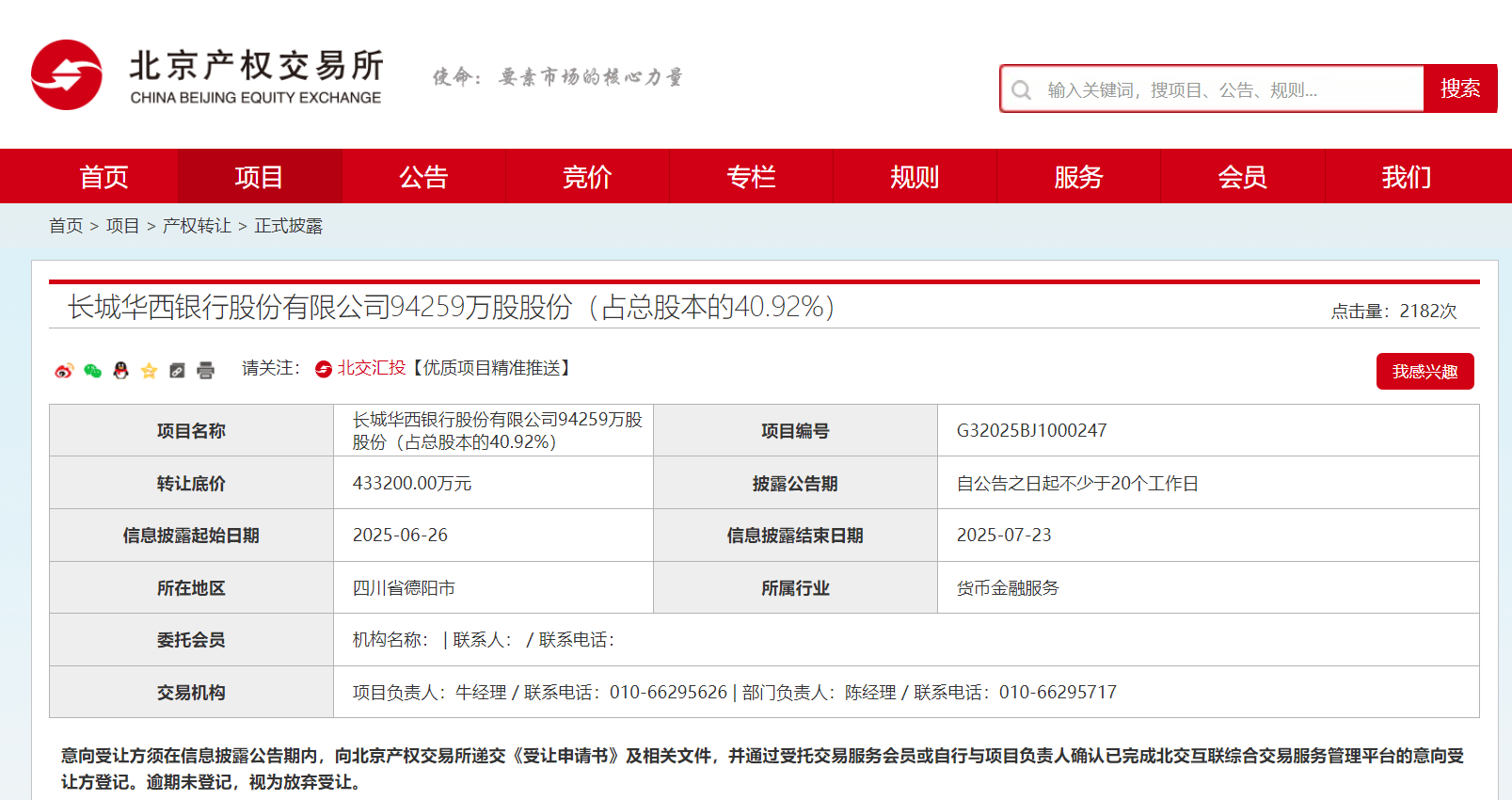The image size is (1512, 800).
Task: Click the 点击量: 2182次 counter
Action: (1393, 311)
